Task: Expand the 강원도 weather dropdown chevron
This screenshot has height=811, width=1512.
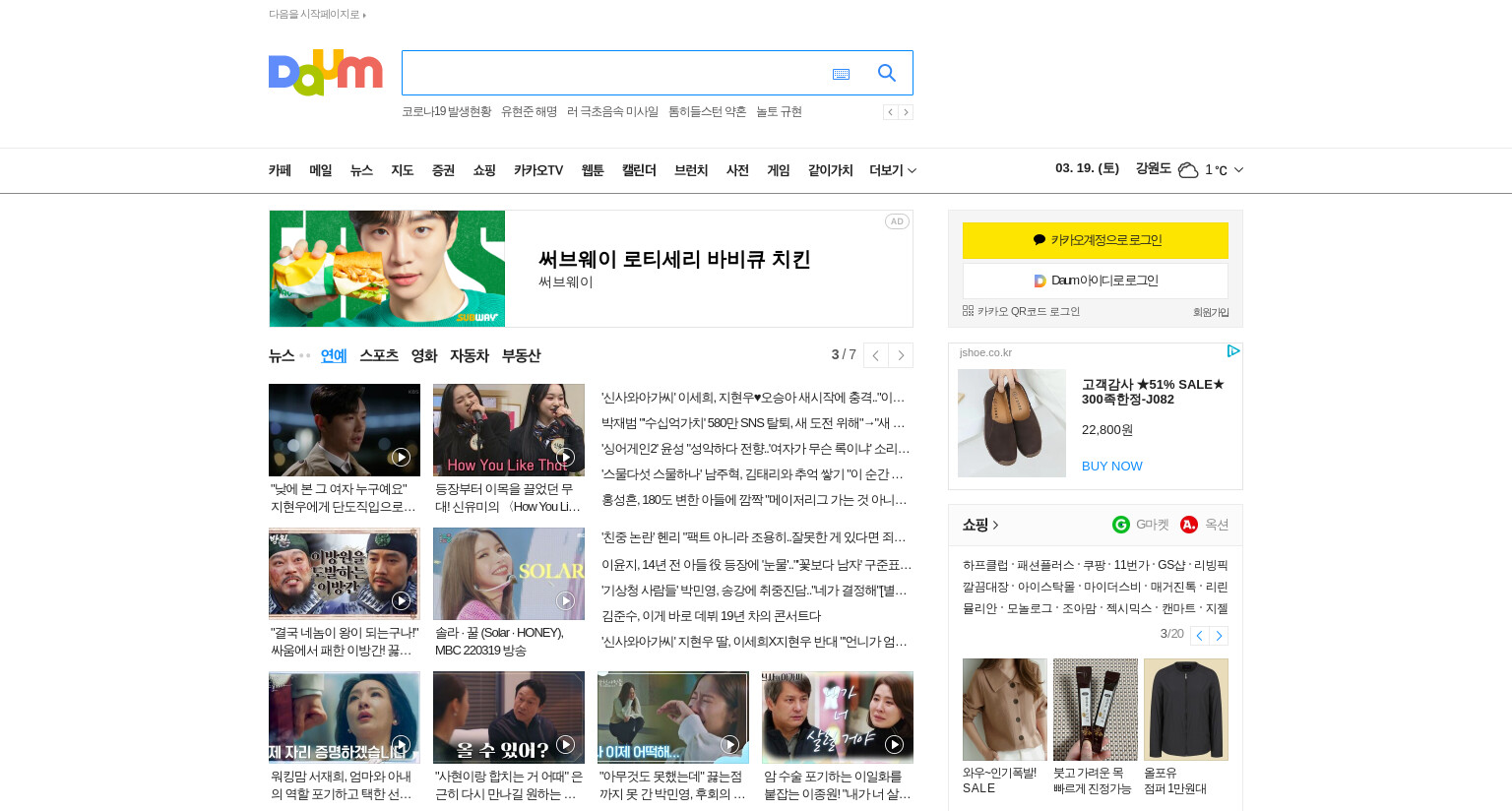Action: pyautogui.click(x=1238, y=170)
